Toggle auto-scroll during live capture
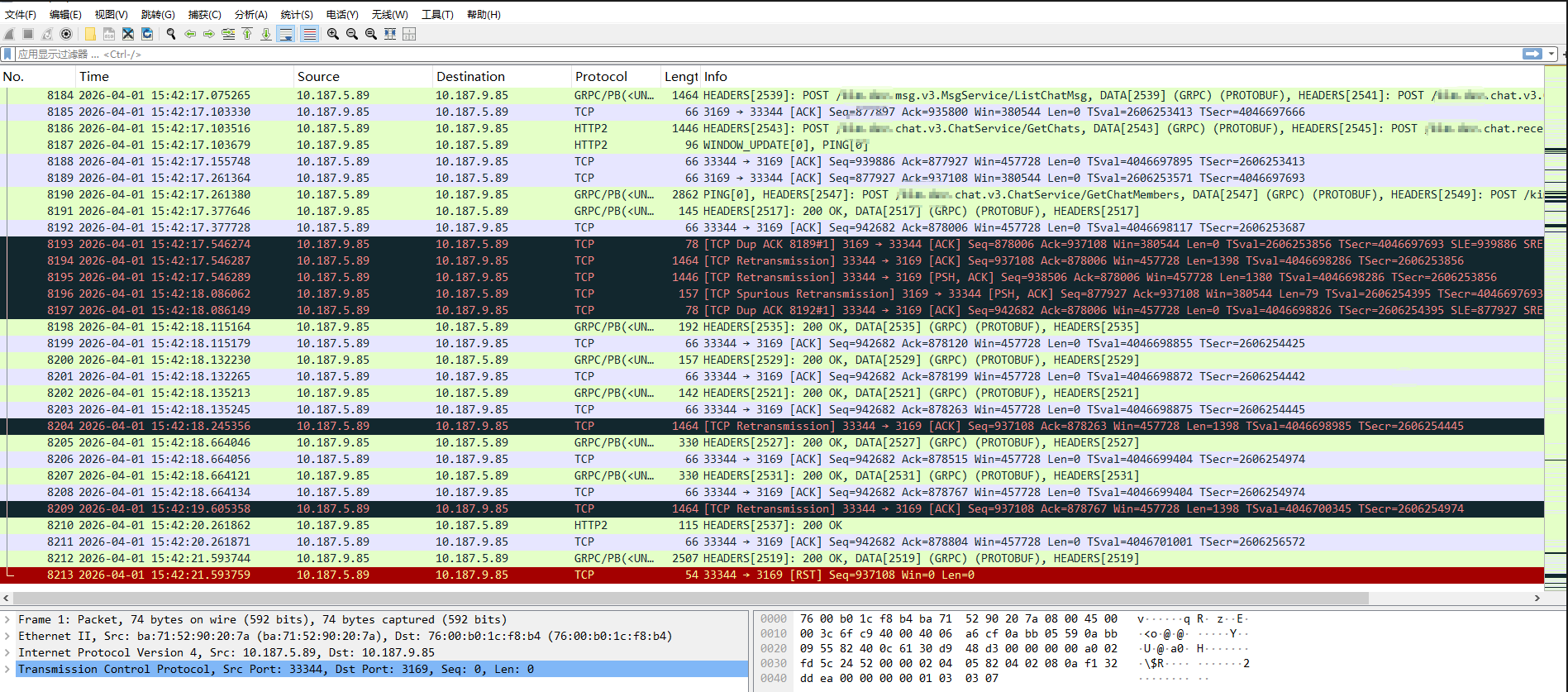 (x=286, y=34)
